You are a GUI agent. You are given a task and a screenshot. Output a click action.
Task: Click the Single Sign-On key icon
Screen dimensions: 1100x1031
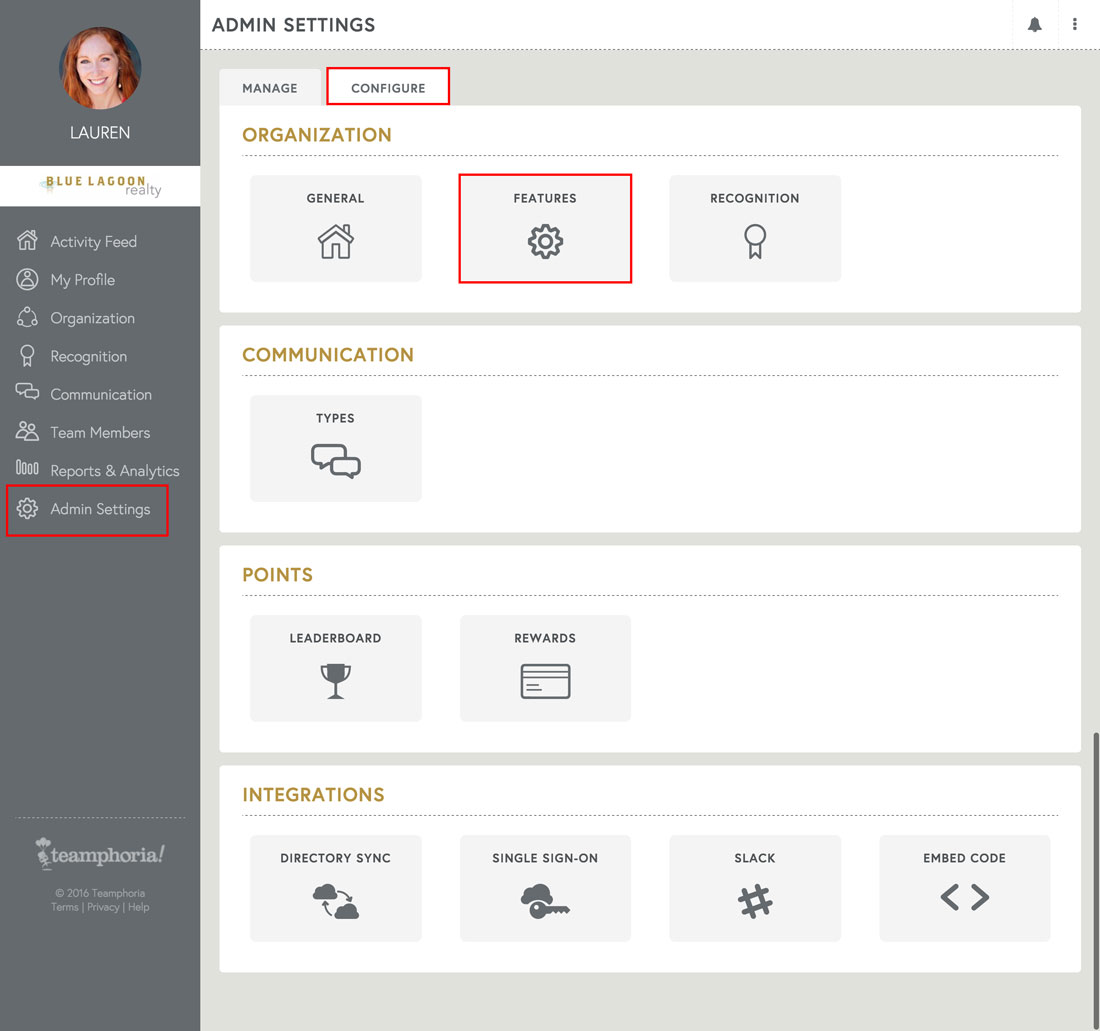[545, 903]
